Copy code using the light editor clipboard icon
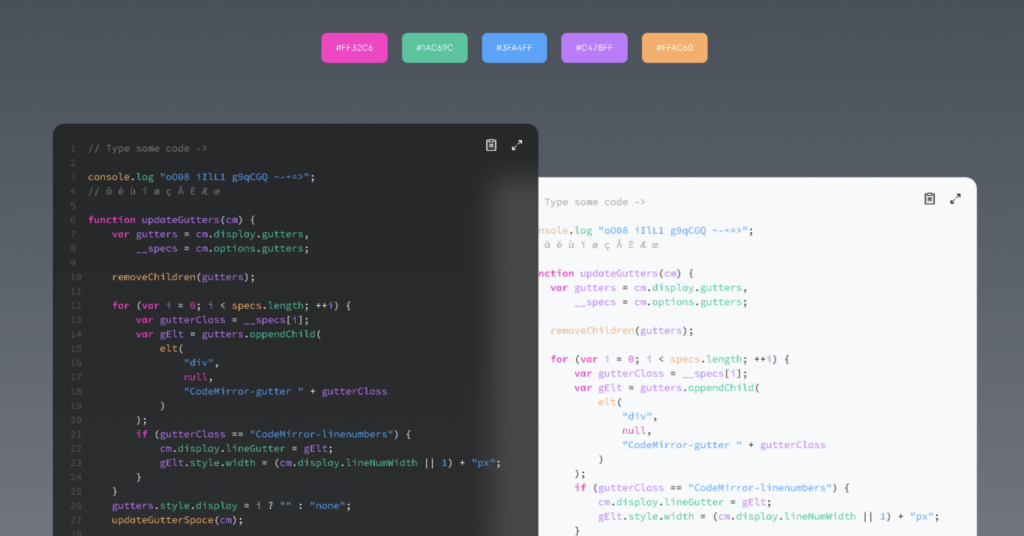This screenshot has height=536, width=1024. coord(929,199)
